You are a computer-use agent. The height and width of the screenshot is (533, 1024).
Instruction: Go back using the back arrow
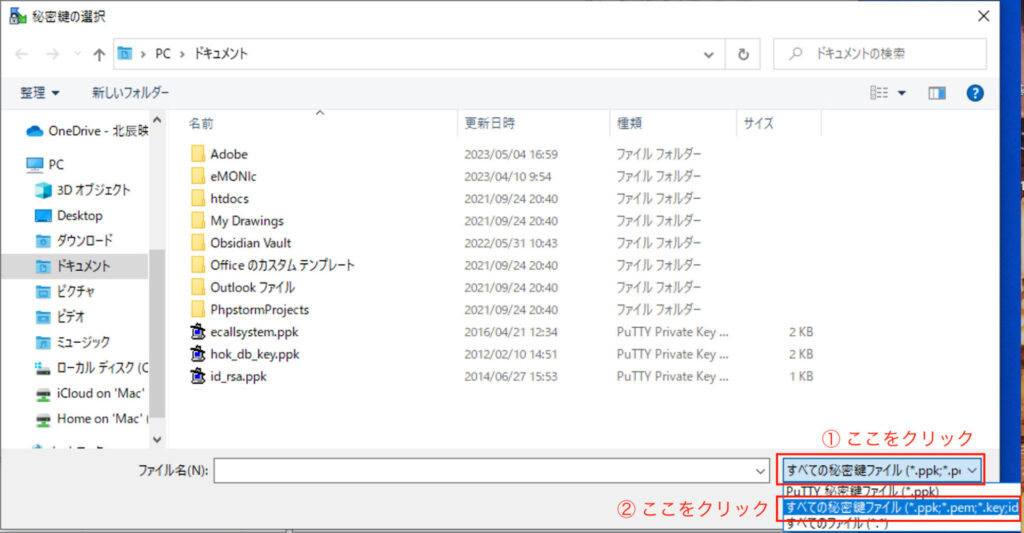22,54
